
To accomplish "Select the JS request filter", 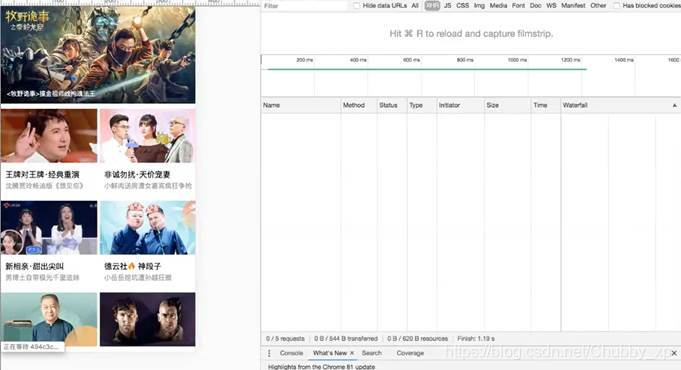I will pyautogui.click(x=447, y=6).
